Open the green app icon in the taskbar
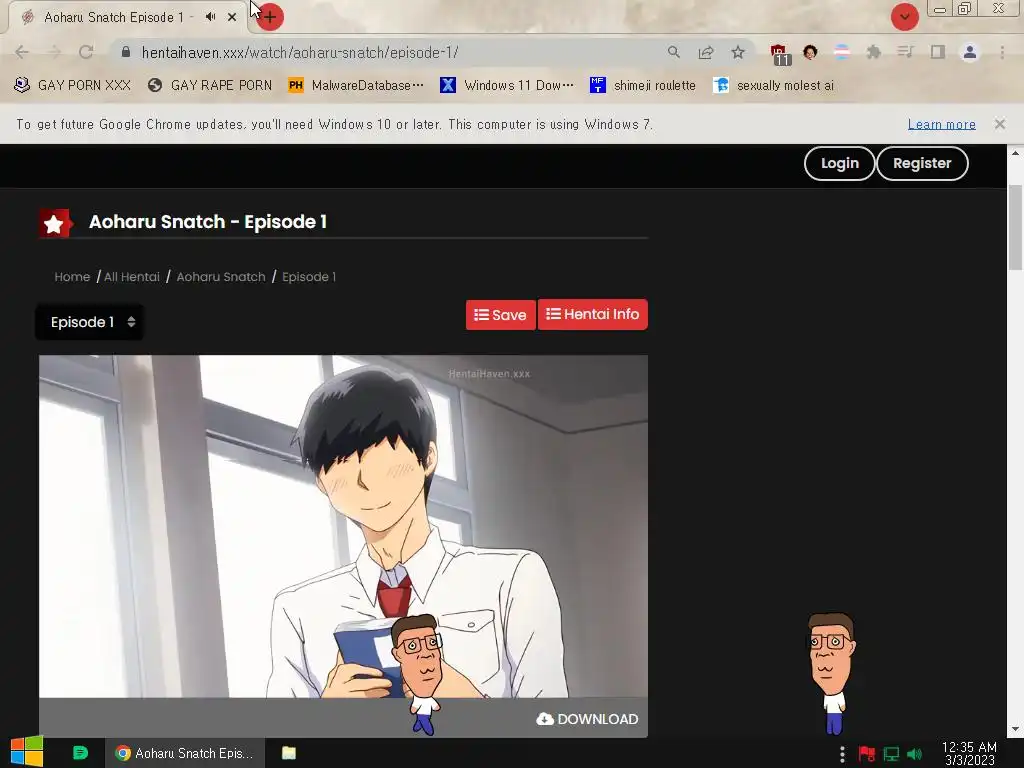The height and width of the screenshot is (768, 1024). [80, 753]
